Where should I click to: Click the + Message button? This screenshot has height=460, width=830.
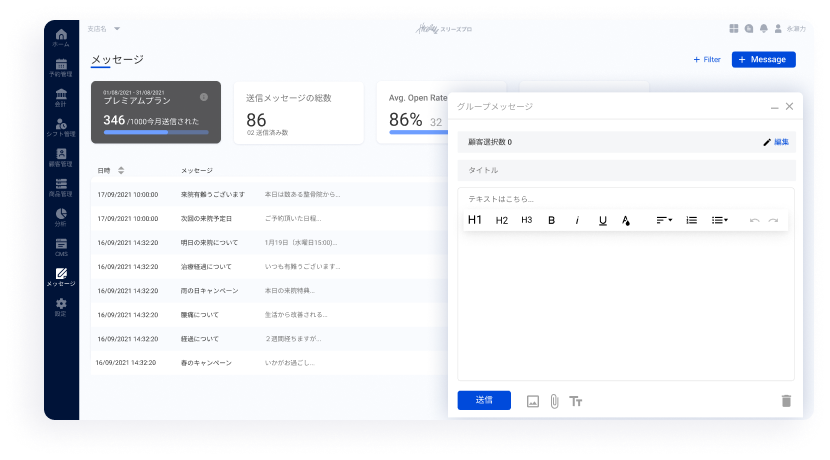click(763, 59)
